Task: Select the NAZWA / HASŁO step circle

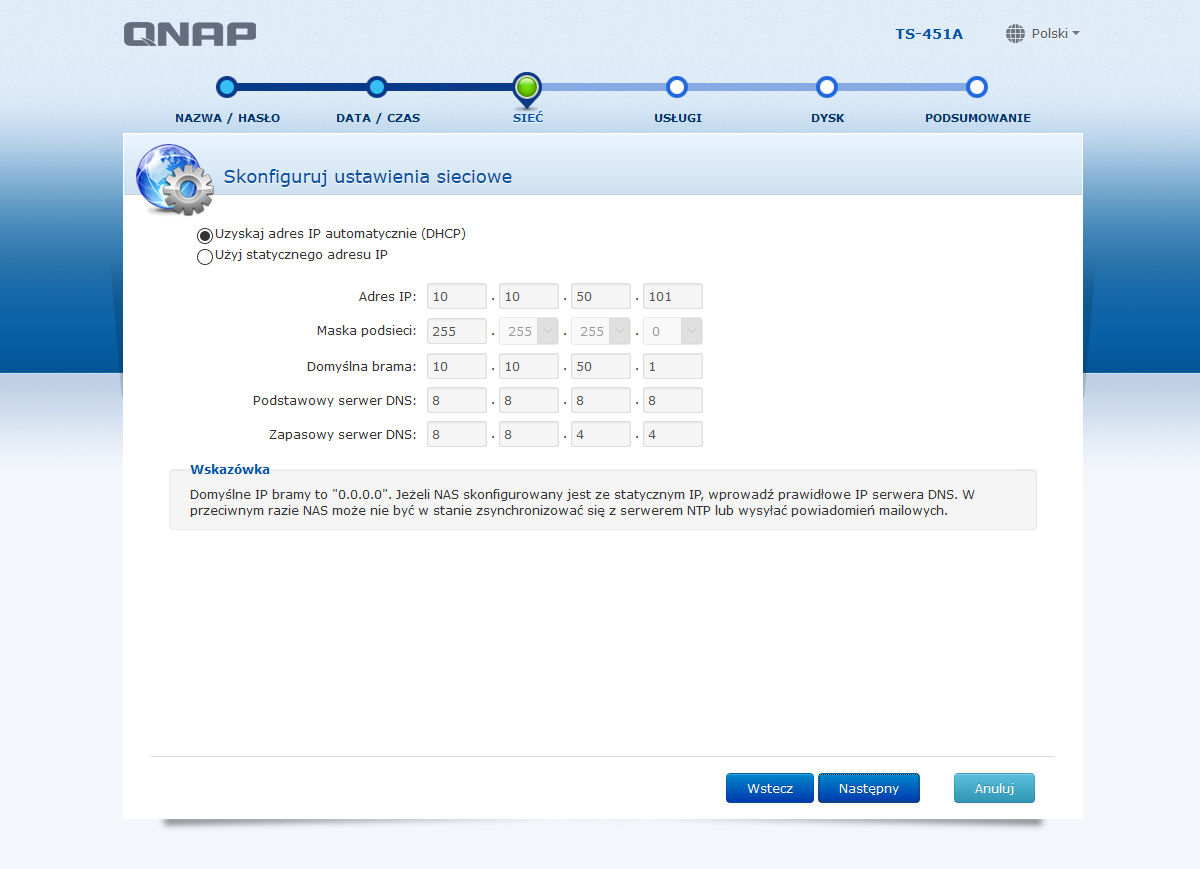Action: click(227, 87)
